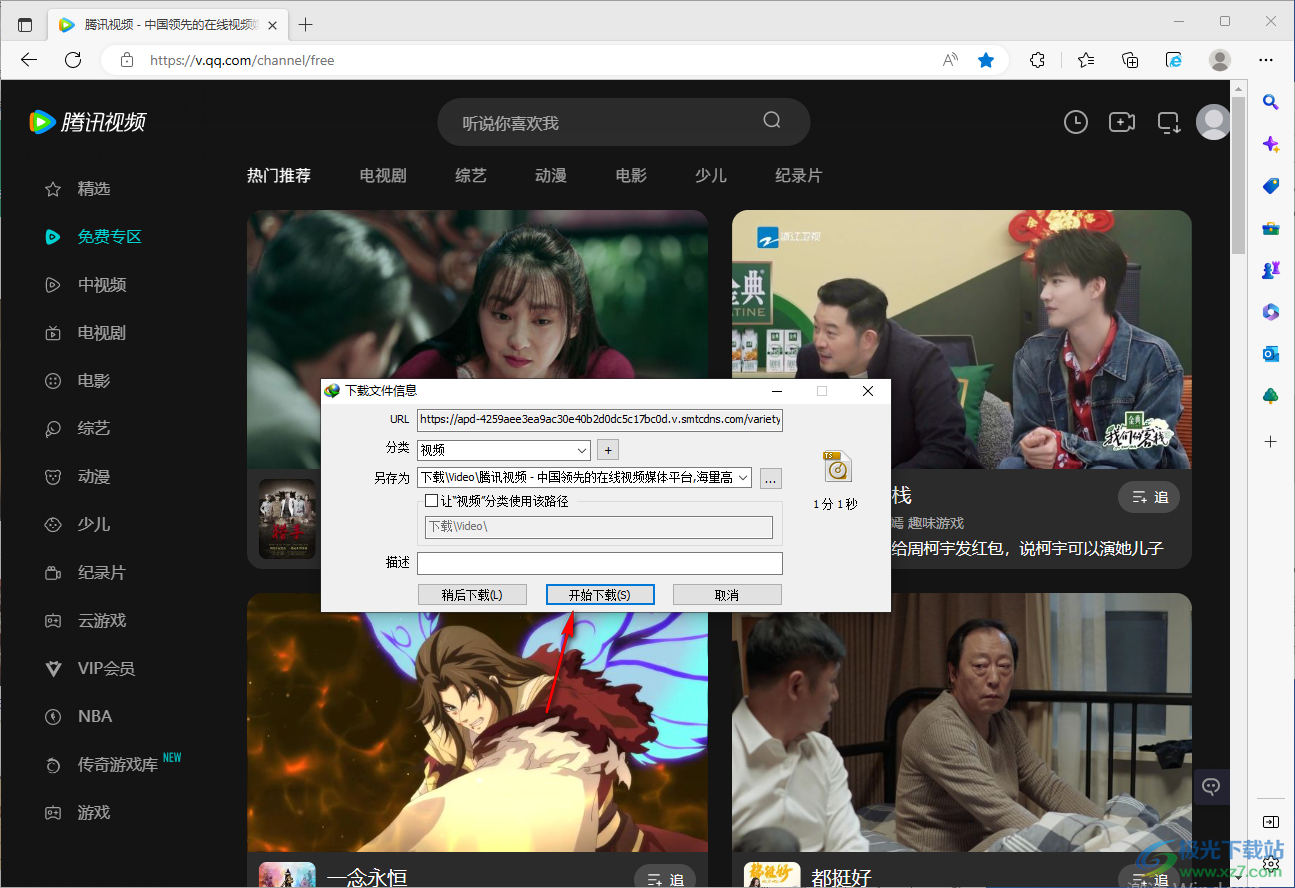This screenshot has width=1295, height=888.
Task: Click the browser back arrow
Action: click(x=29, y=60)
